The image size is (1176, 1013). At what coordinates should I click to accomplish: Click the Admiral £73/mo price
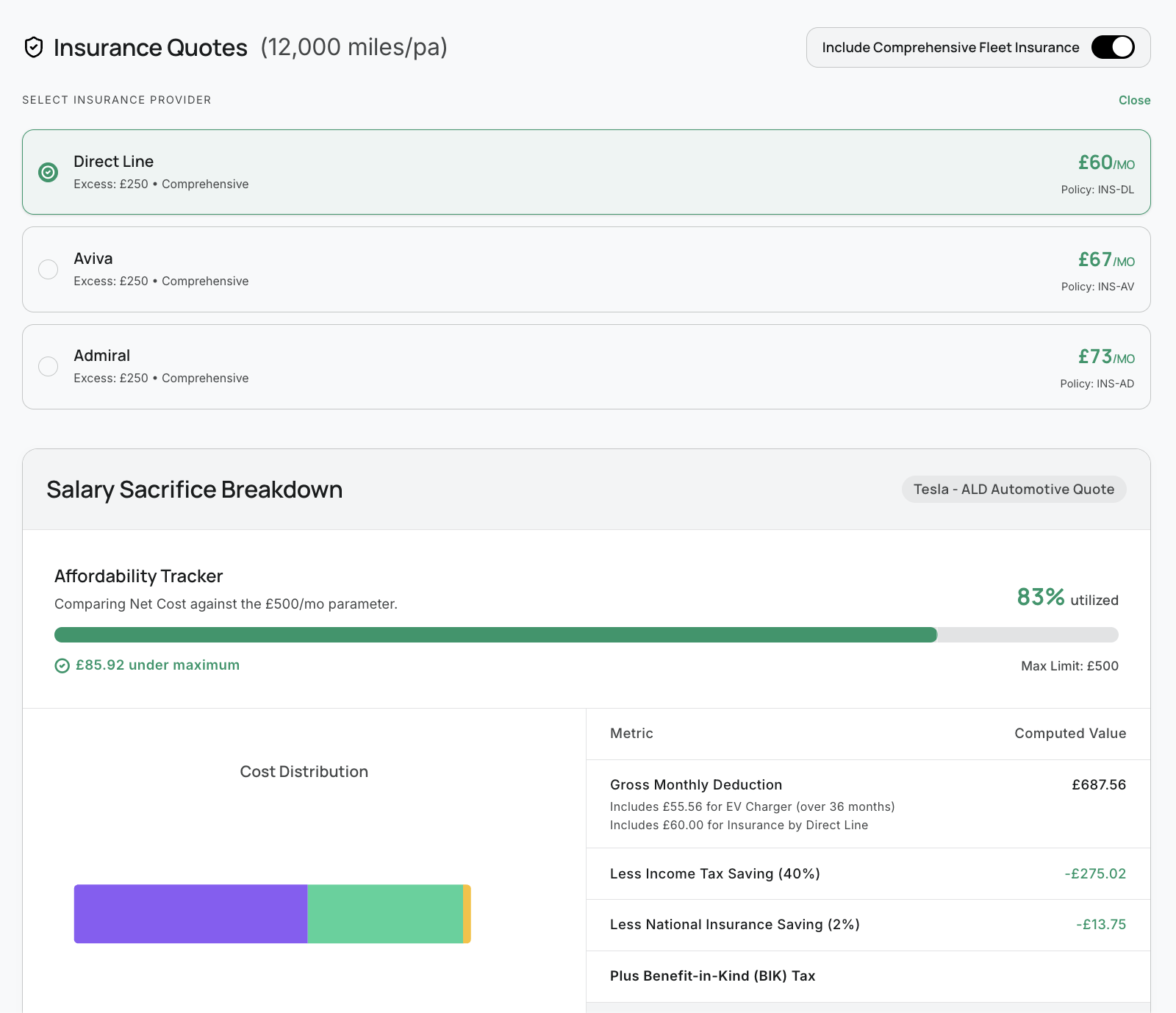1106,357
